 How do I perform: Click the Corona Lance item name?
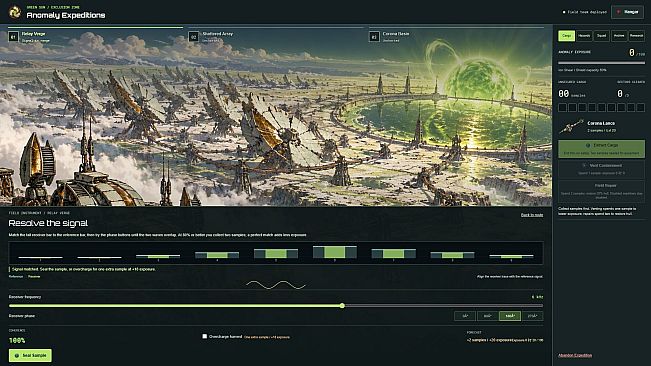[601, 123]
